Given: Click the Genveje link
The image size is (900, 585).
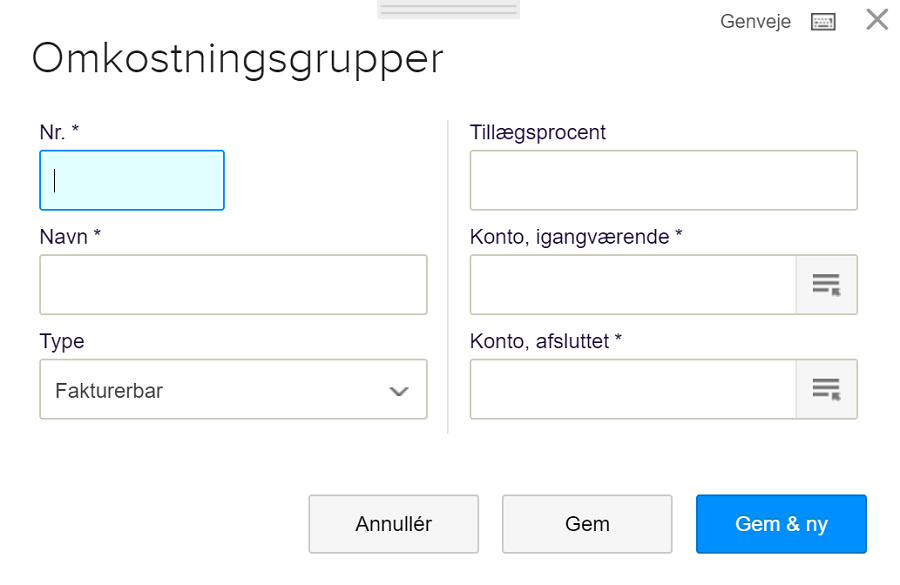Looking at the screenshot, I should pyautogui.click(x=755, y=22).
